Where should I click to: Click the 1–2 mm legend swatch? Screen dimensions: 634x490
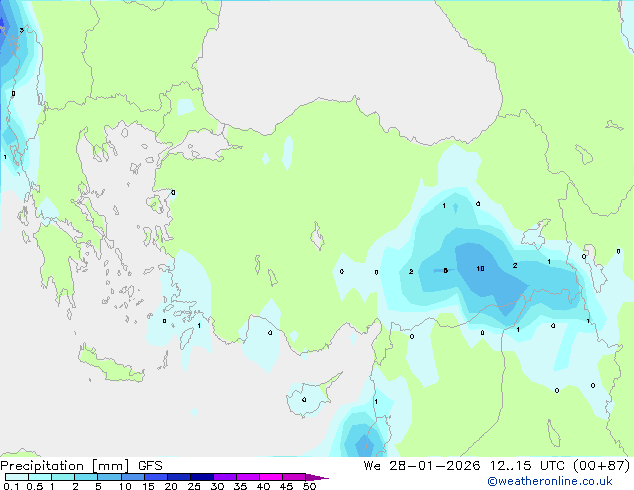(63, 477)
